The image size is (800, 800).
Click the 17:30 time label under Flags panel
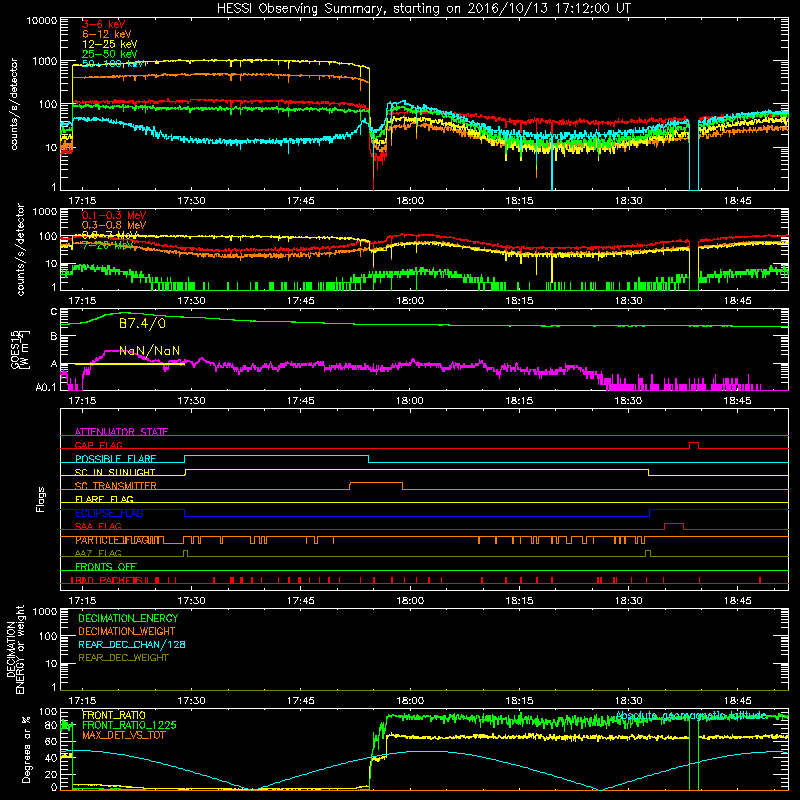[191, 601]
